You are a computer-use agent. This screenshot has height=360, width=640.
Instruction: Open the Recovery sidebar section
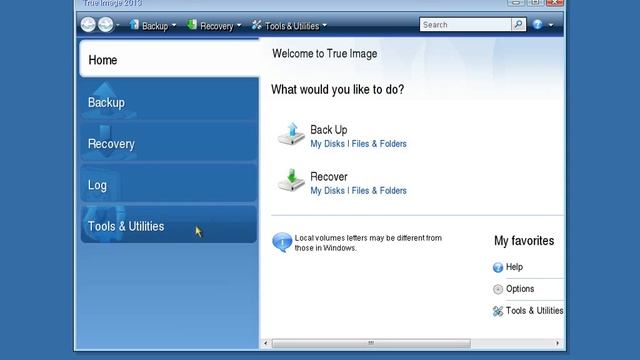(x=169, y=143)
